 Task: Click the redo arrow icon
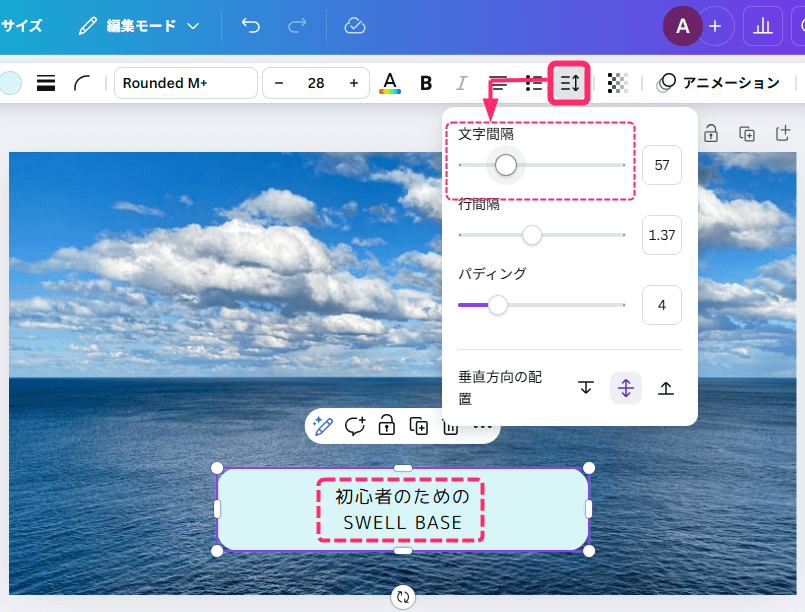(x=297, y=25)
